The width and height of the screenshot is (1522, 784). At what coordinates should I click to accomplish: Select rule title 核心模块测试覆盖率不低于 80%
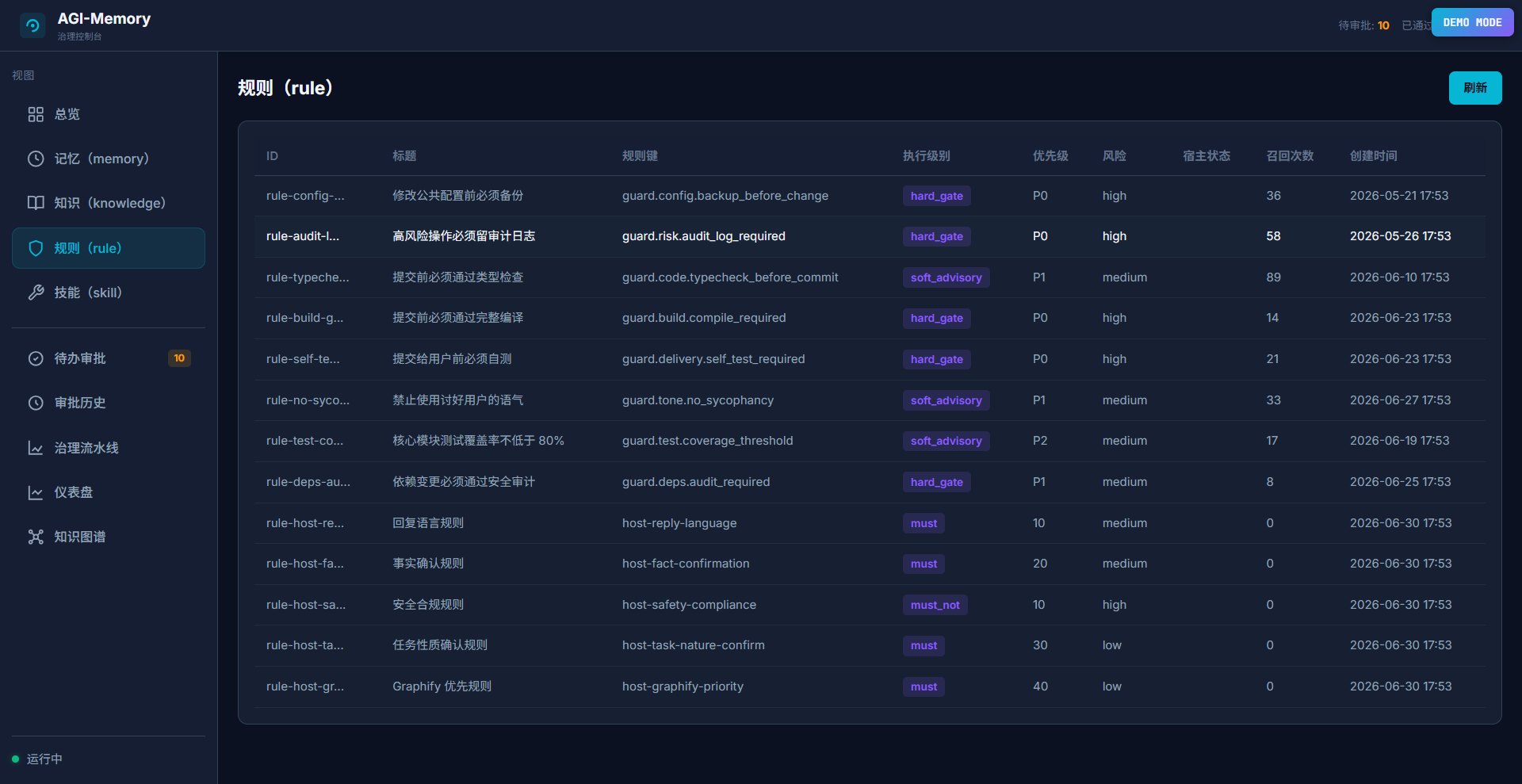[x=478, y=441]
